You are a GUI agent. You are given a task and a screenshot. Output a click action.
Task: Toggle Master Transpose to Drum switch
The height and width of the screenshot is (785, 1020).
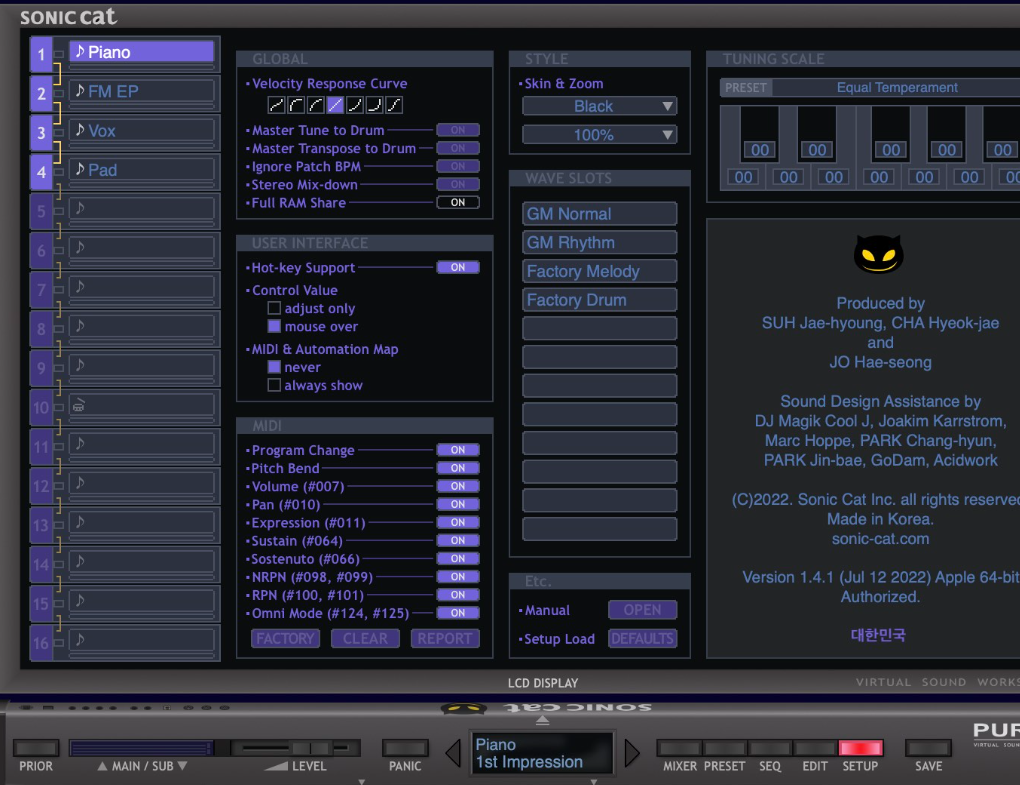pyautogui.click(x=458, y=148)
